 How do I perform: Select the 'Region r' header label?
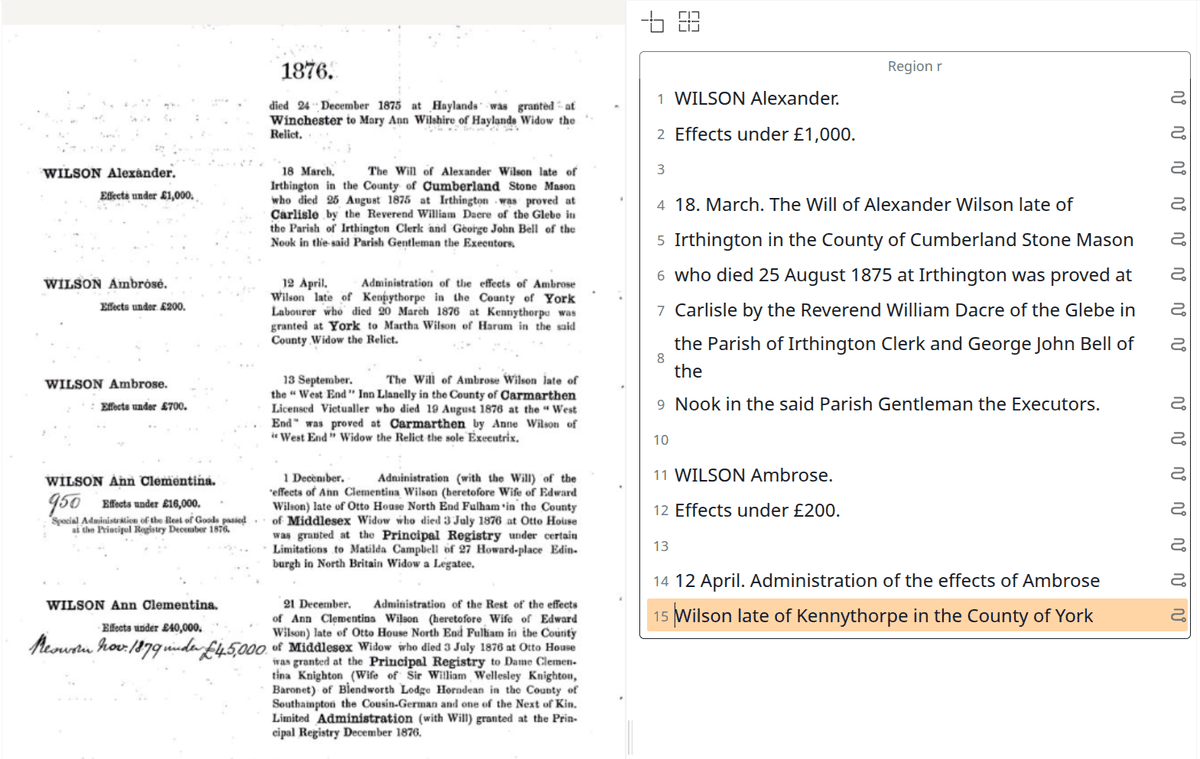pos(915,66)
